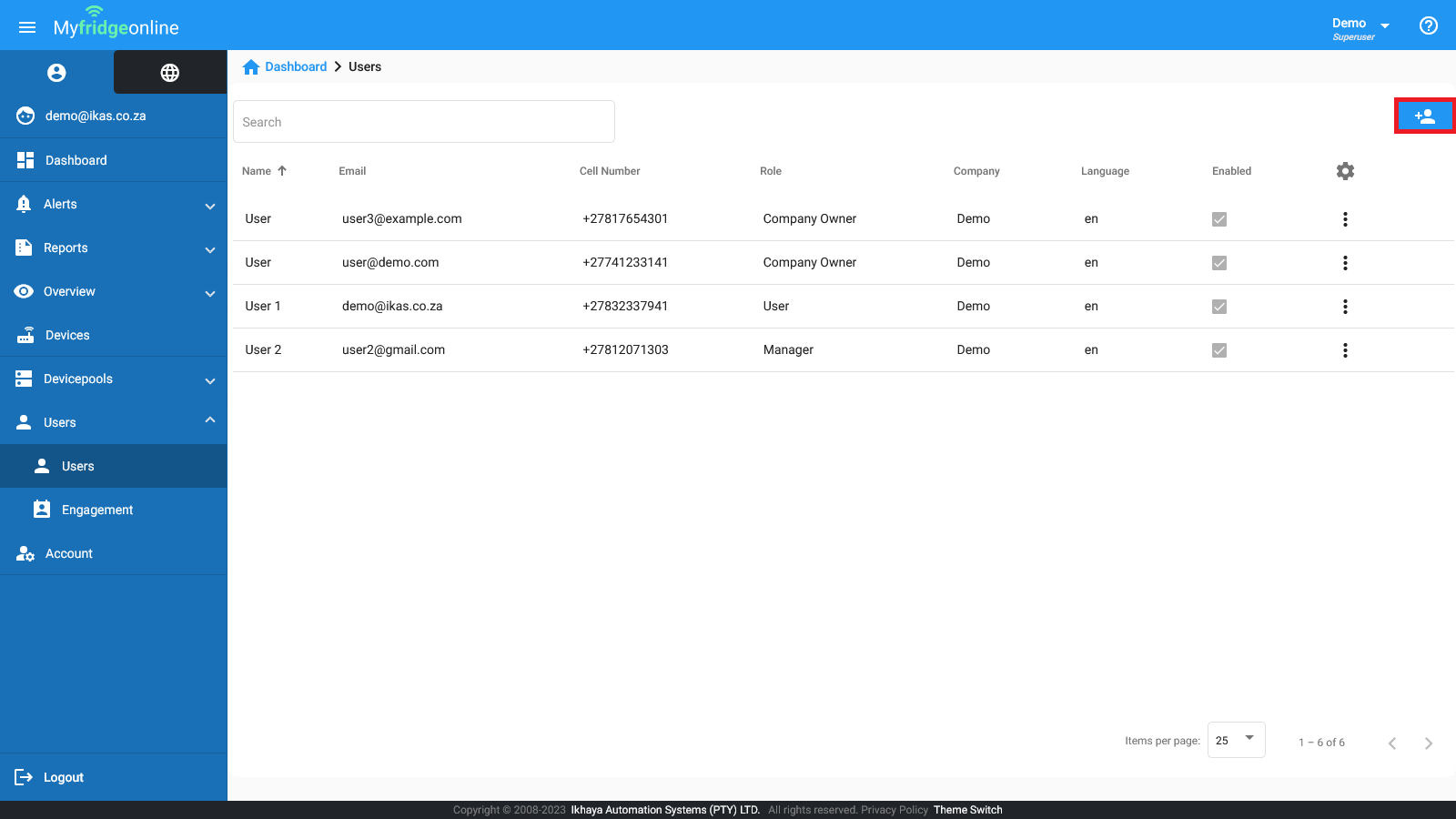Click the Logout arrow icon
The height and width of the screenshot is (819, 1456).
(24, 777)
